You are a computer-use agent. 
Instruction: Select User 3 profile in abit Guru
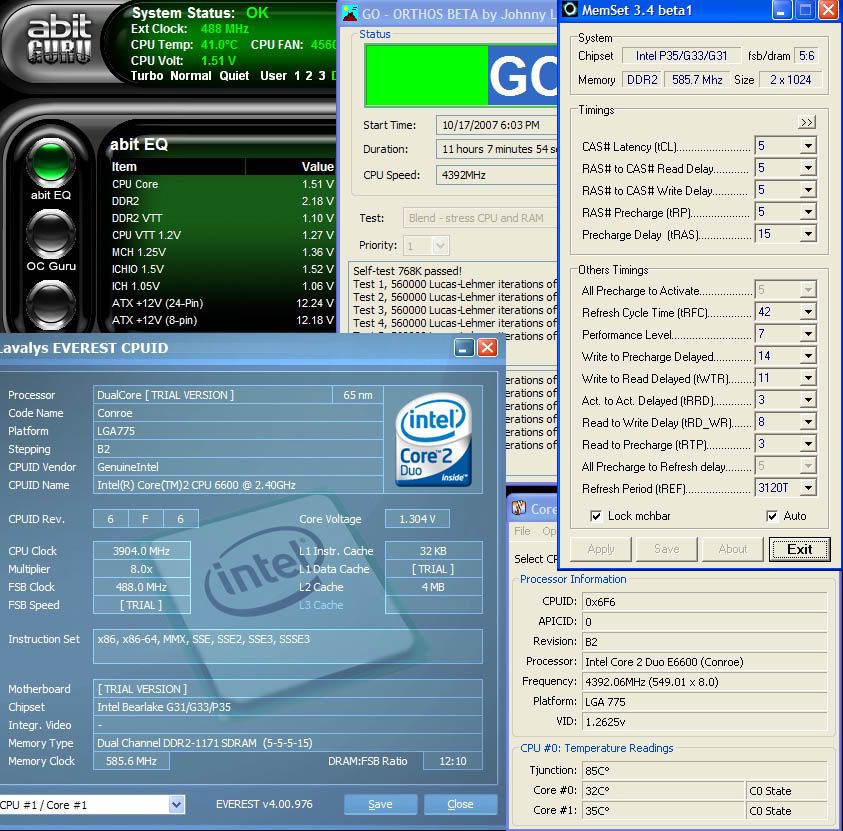(322, 76)
